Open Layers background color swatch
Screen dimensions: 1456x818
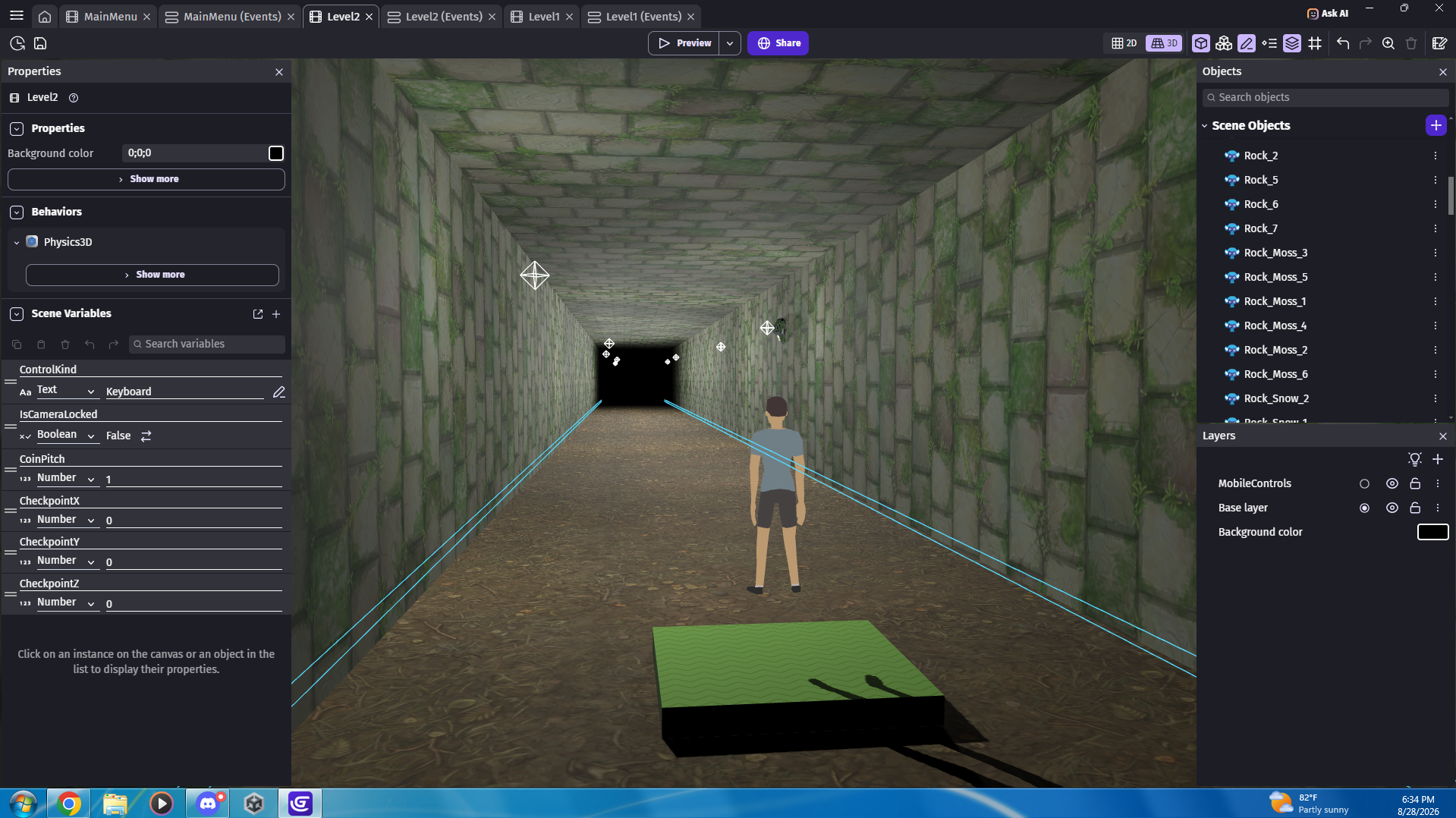click(1432, 532)
